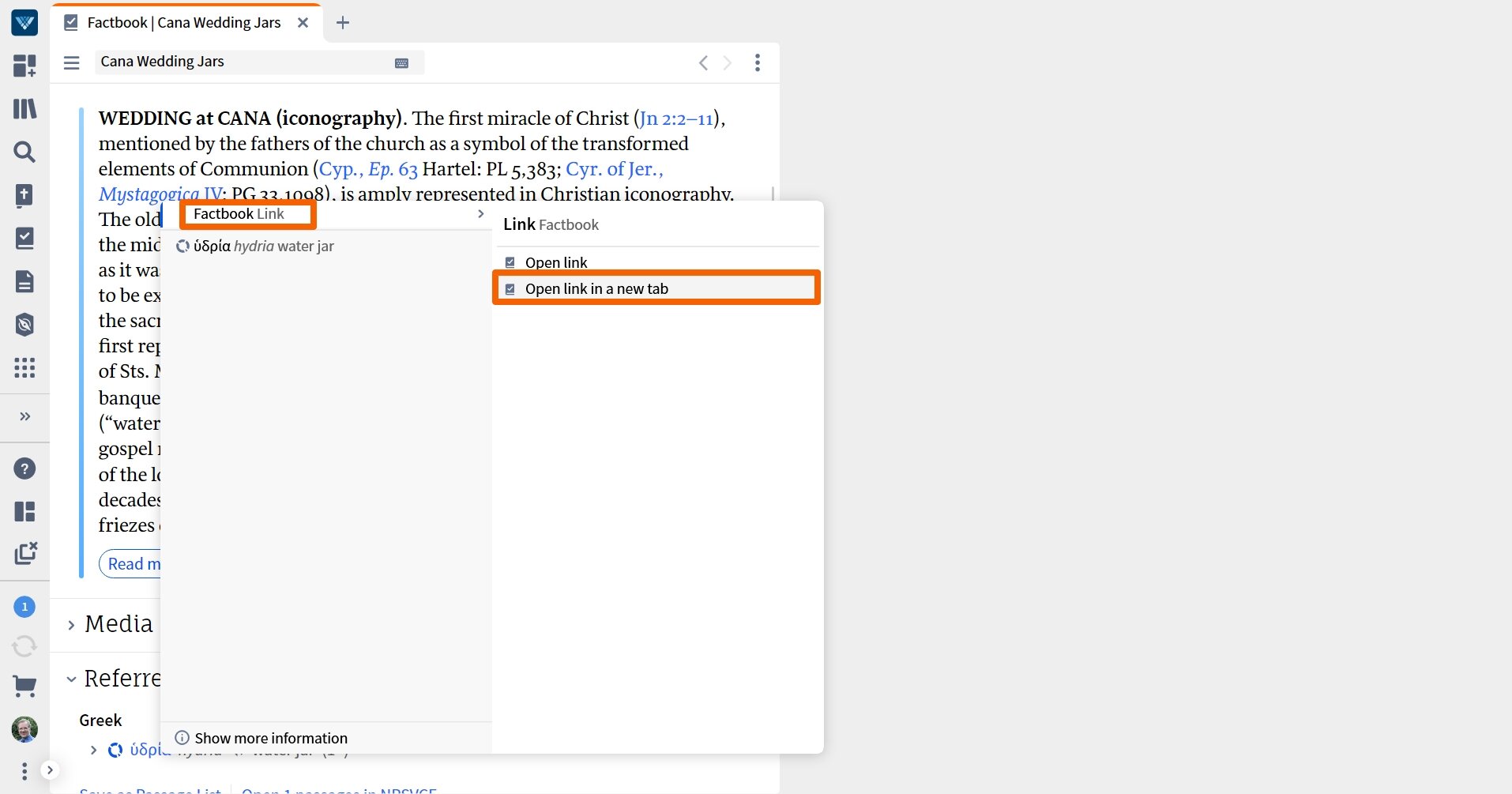Image resolution: width=1512 pixels, height=794 pixels.
Task: Open the notifications badge showing 1
Action: [24, 607]
